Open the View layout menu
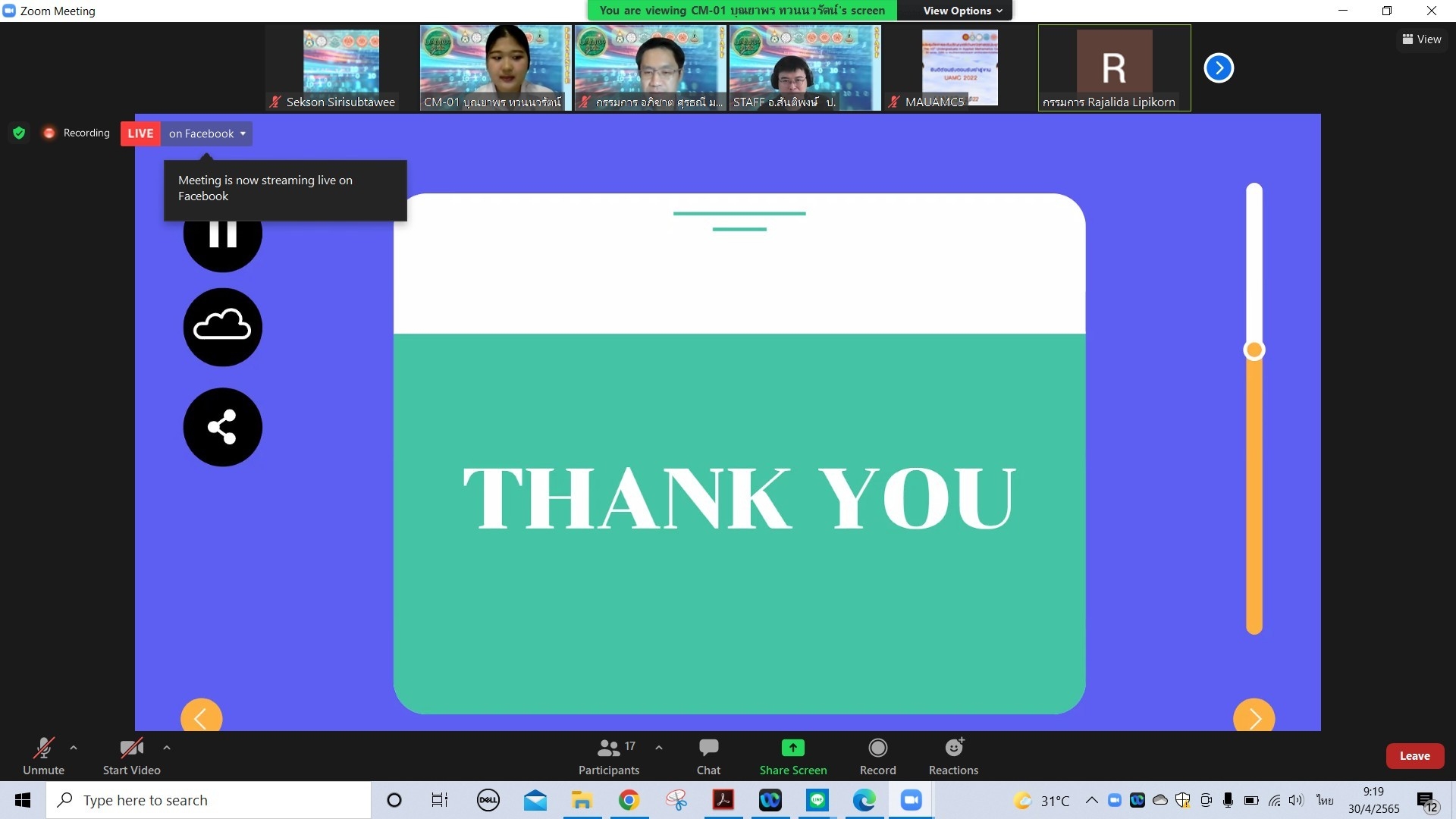The image size is (1456, 819). click(1422, 39)
